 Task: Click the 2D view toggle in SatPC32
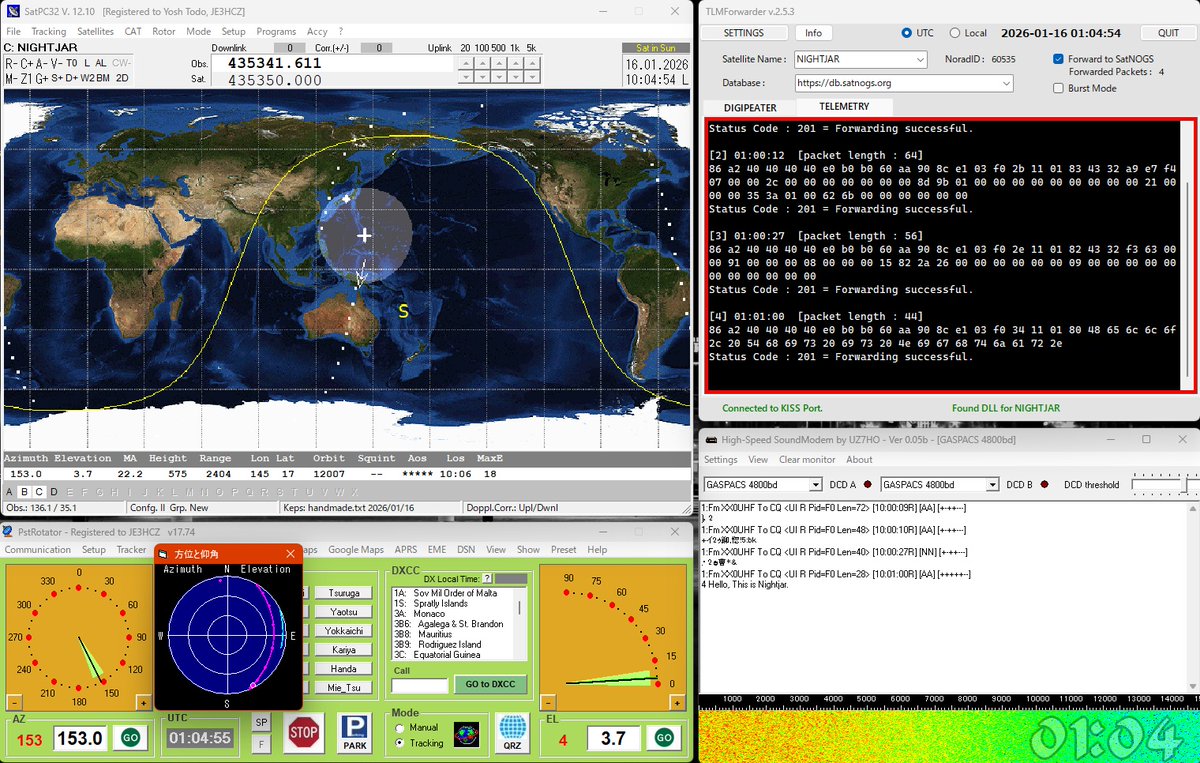[x=121, y=78]
